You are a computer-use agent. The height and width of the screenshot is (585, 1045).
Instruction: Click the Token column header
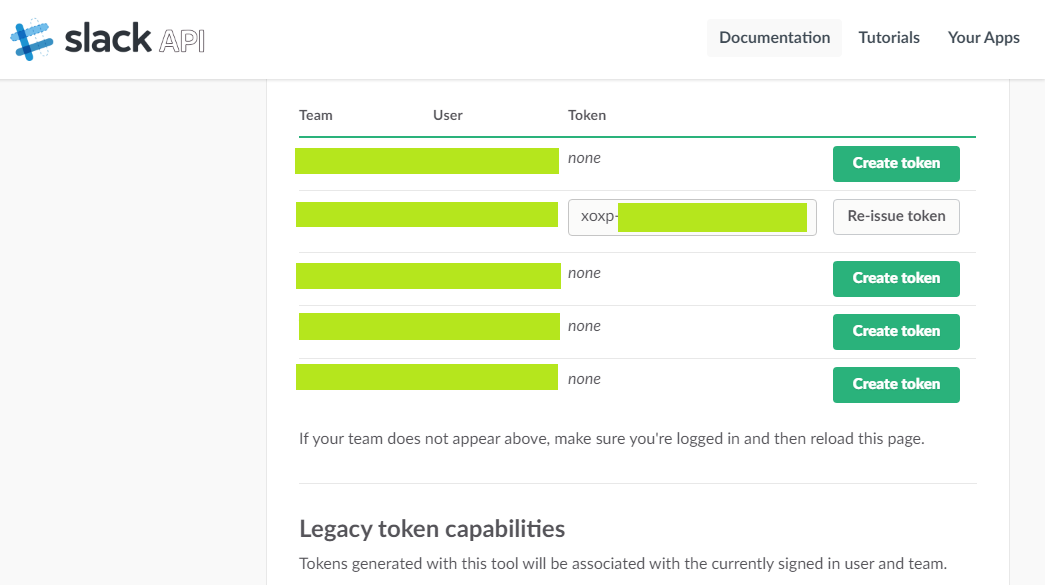587,115
